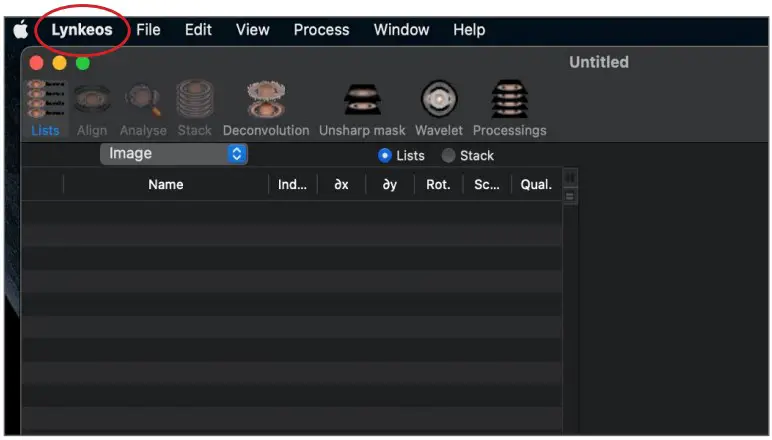This screenshot has width=772, height=440.
Task: Open the Wavelet tool
Action: [x=439, y=108]
